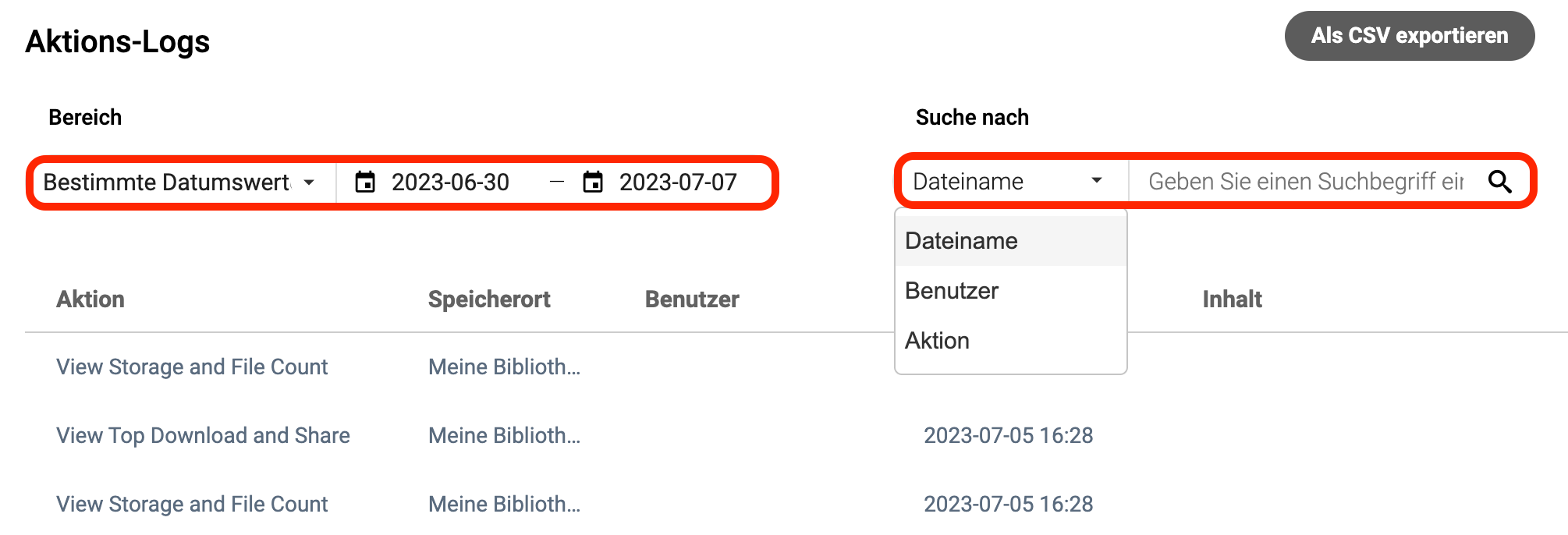Click the magnifying glass search icon

[1499, 182]
